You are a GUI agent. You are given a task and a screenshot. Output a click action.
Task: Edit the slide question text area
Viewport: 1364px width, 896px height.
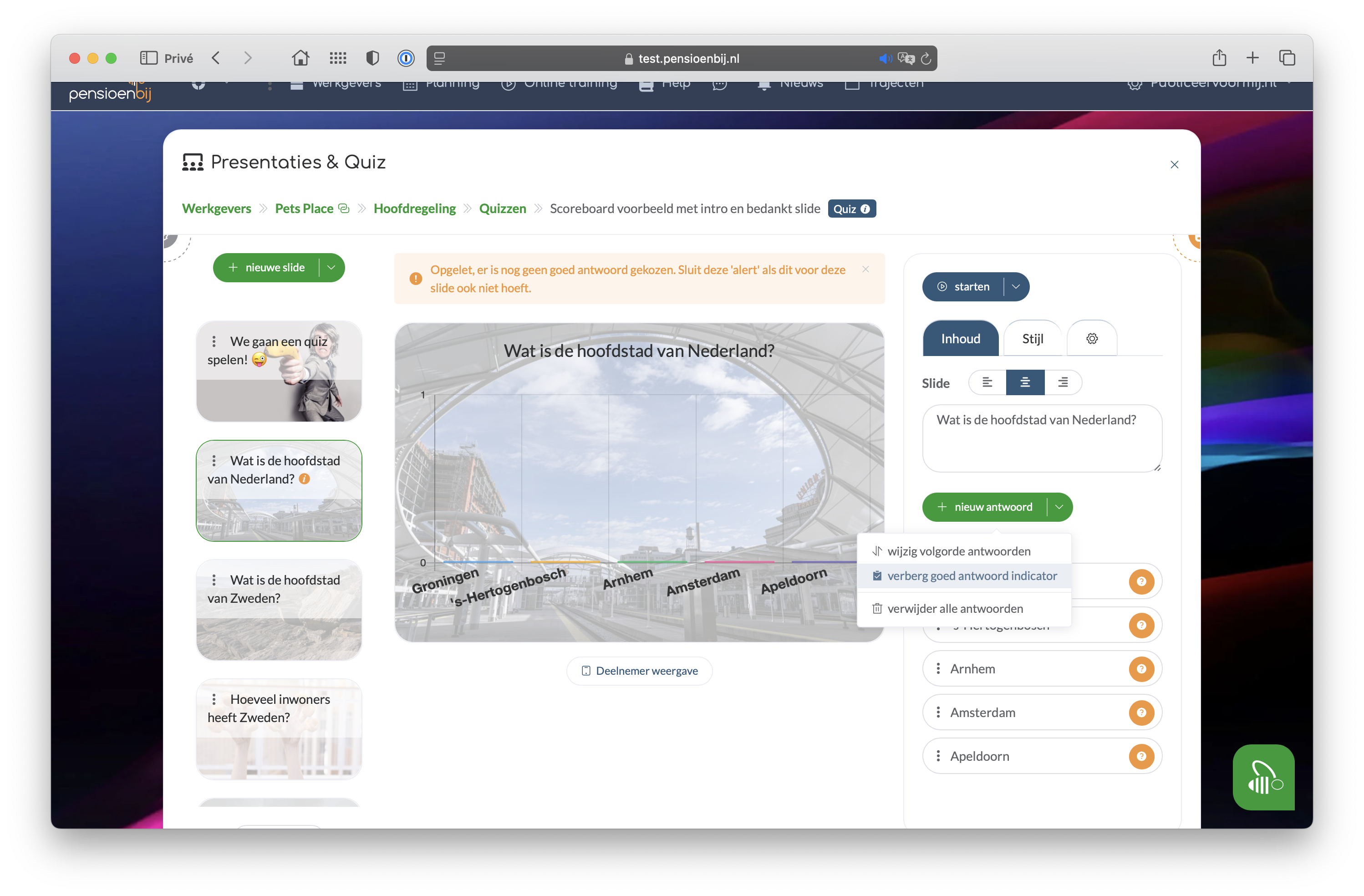pos(1042,438)
